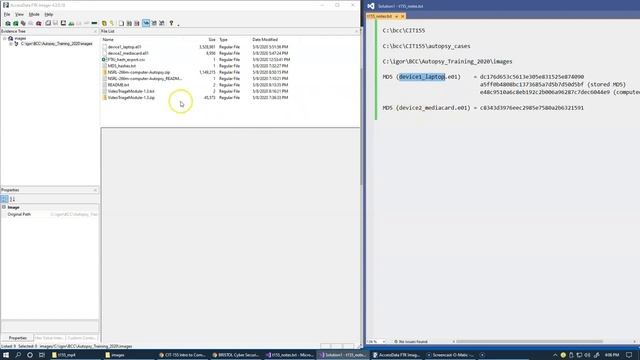Select device2_mediacard.e01 in the file list
Screen dimensions: 640x360
point(128,53)
